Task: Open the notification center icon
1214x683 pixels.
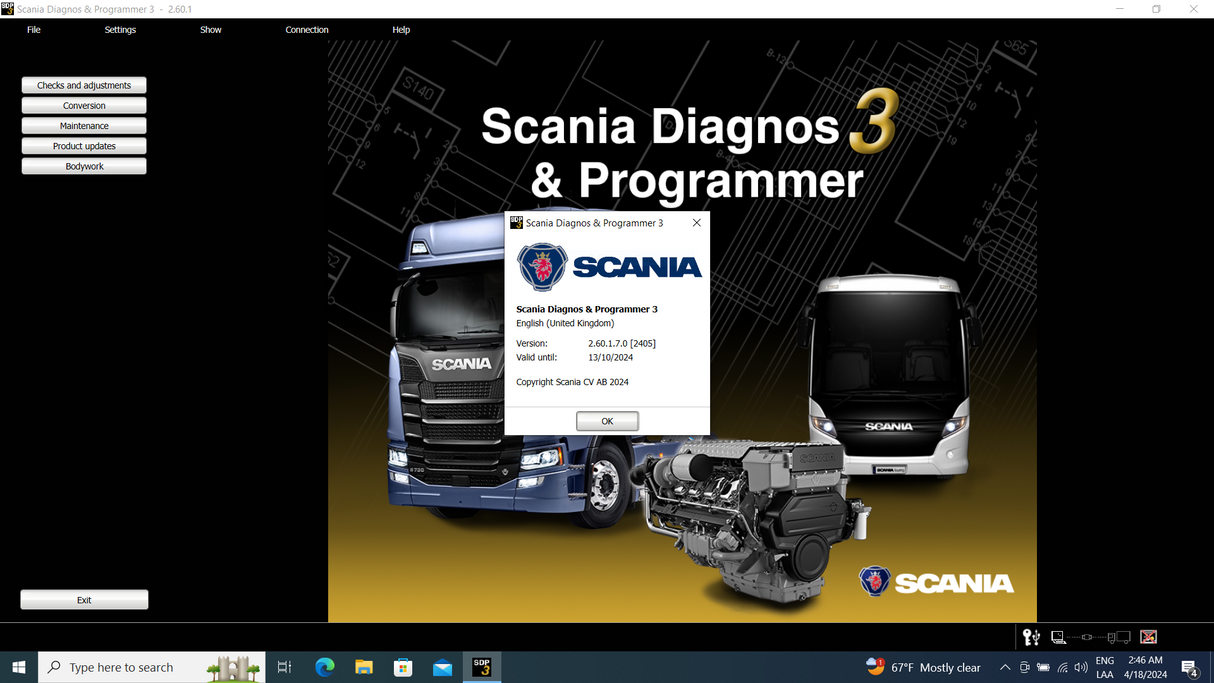Action: (1190, 667)
